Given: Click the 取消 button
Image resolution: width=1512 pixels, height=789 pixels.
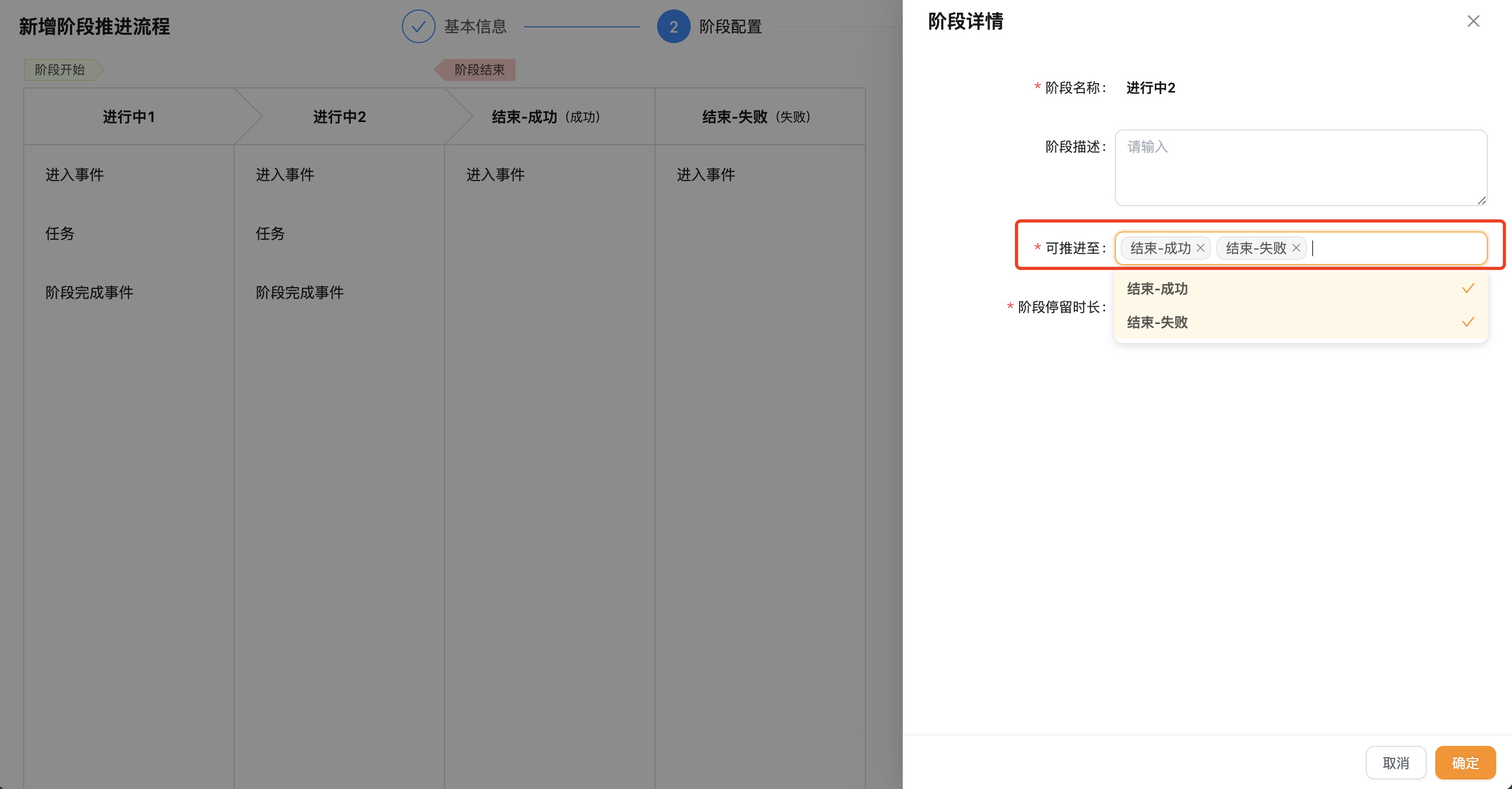Looking at the screenshot, I should point(1395,763).
